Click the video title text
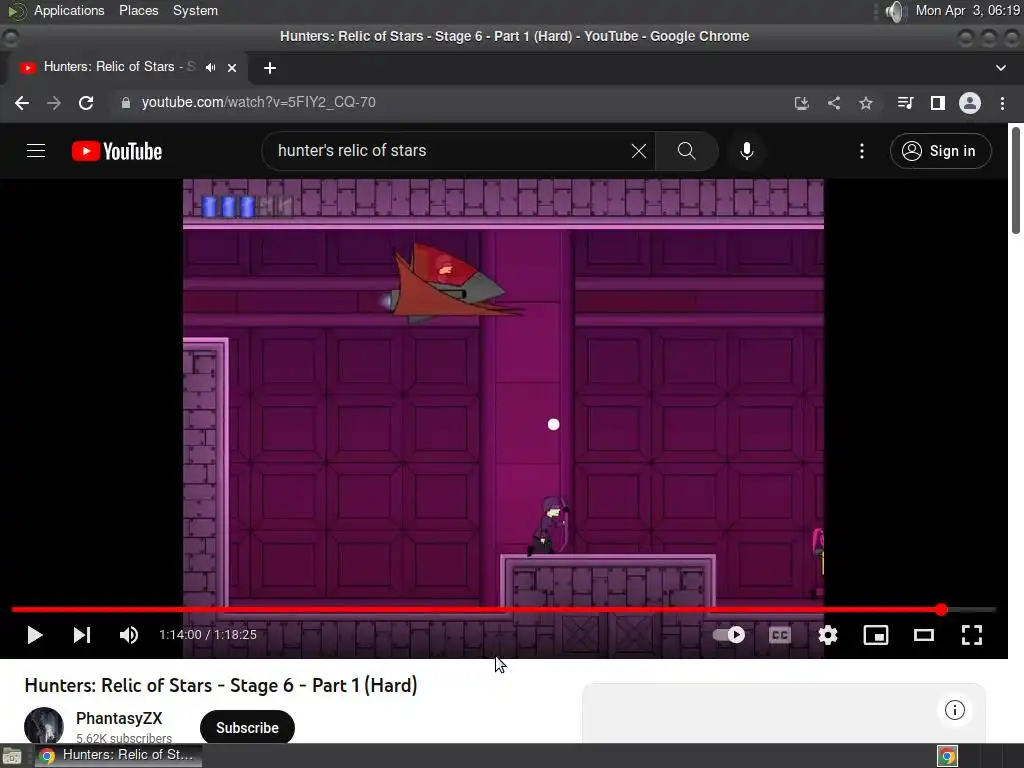The height and width of the screenshot is (768, 1024). click(221, 685)
